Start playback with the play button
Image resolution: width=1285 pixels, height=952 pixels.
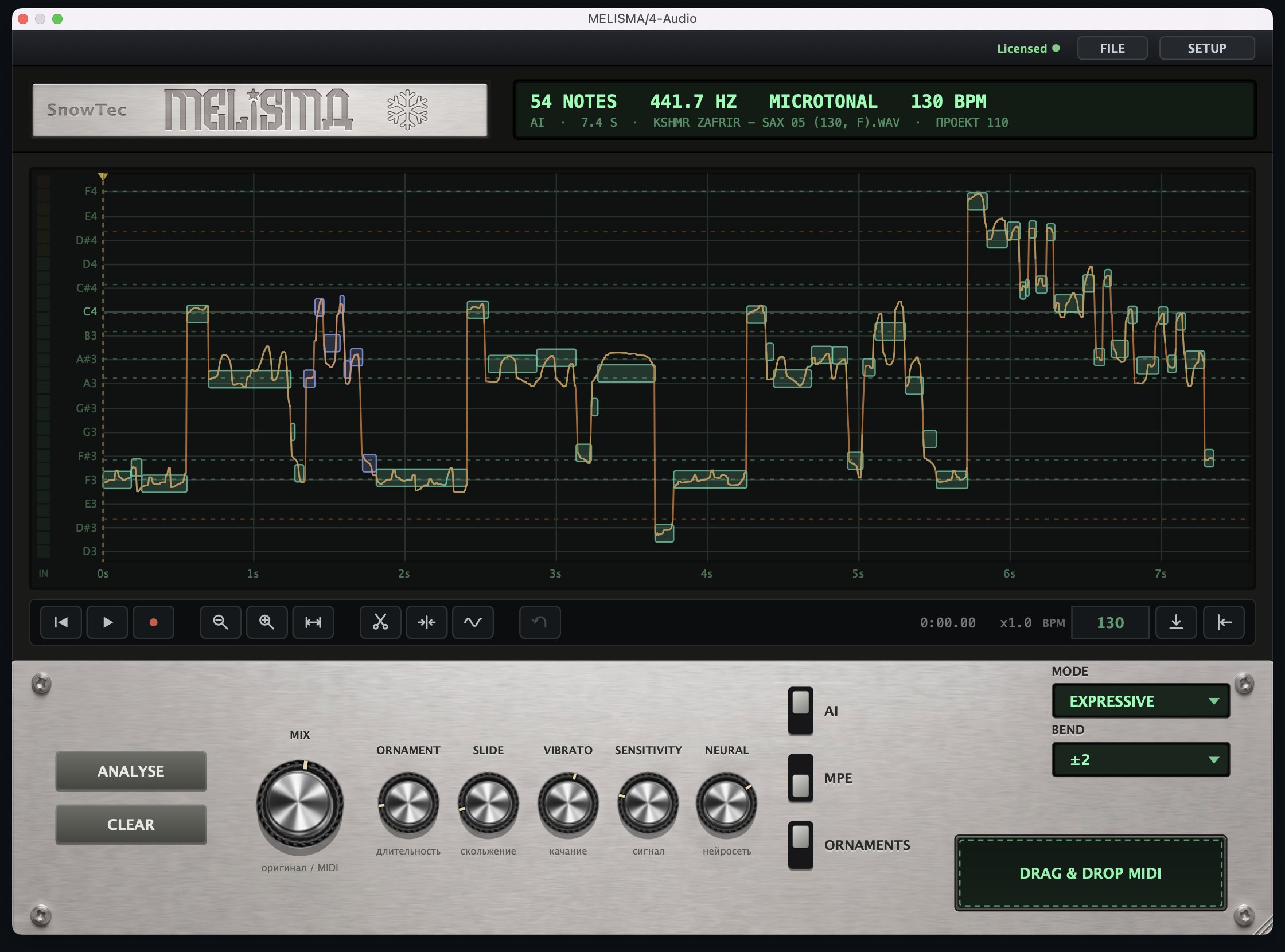[107, 622]
